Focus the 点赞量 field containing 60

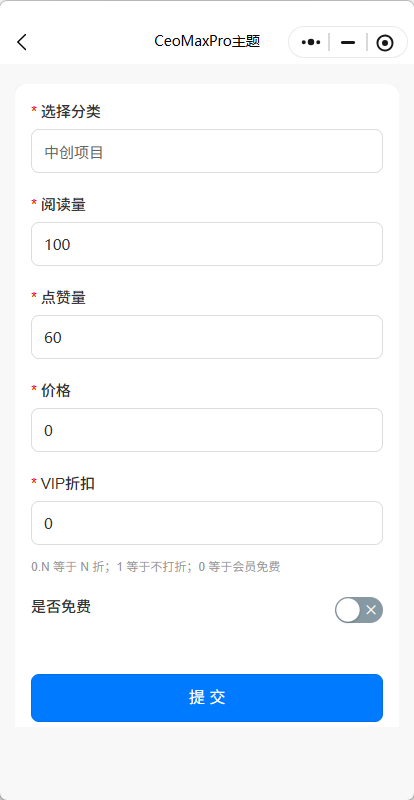click(207, 337)
